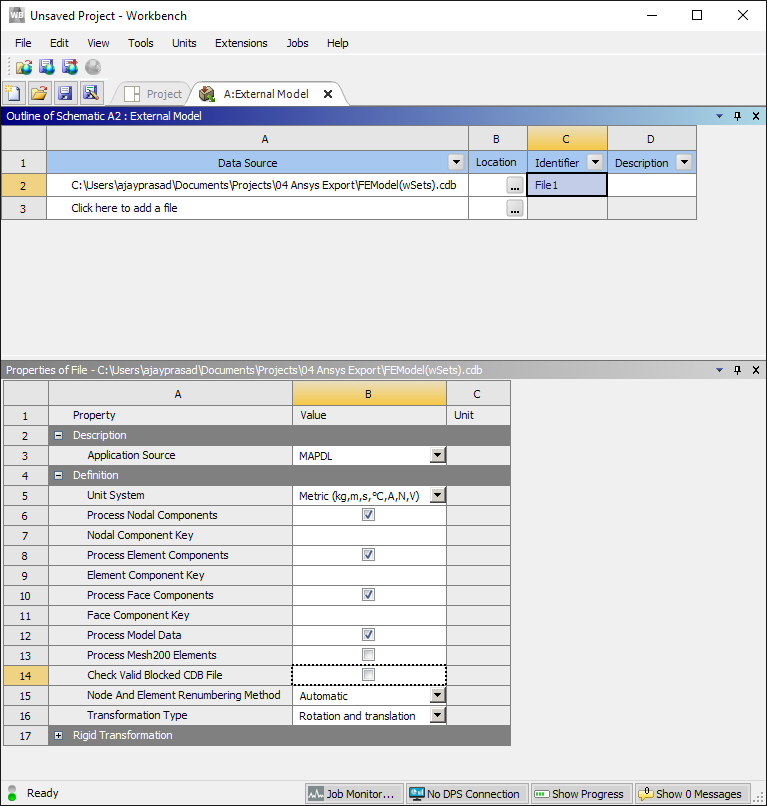Open the View menu
The width and height of the screenshot is (767, 806).
coord(98,43)
